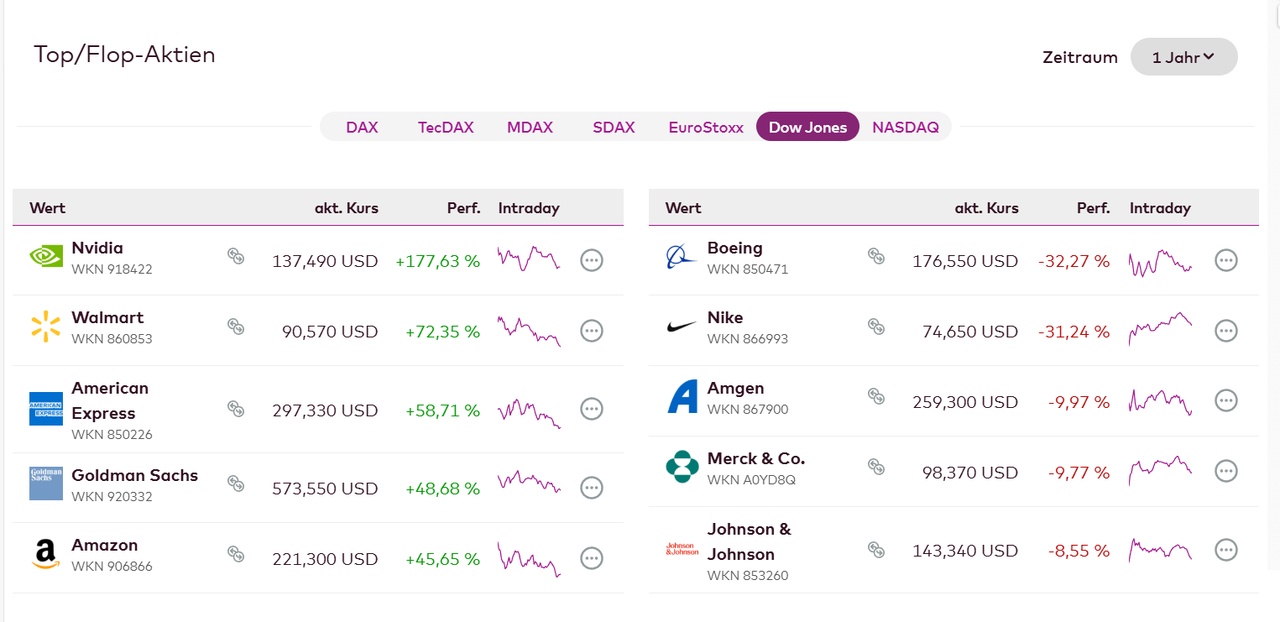Select the TecDAX index tab
Viewport: 1280px width, 622px height.
446,127
